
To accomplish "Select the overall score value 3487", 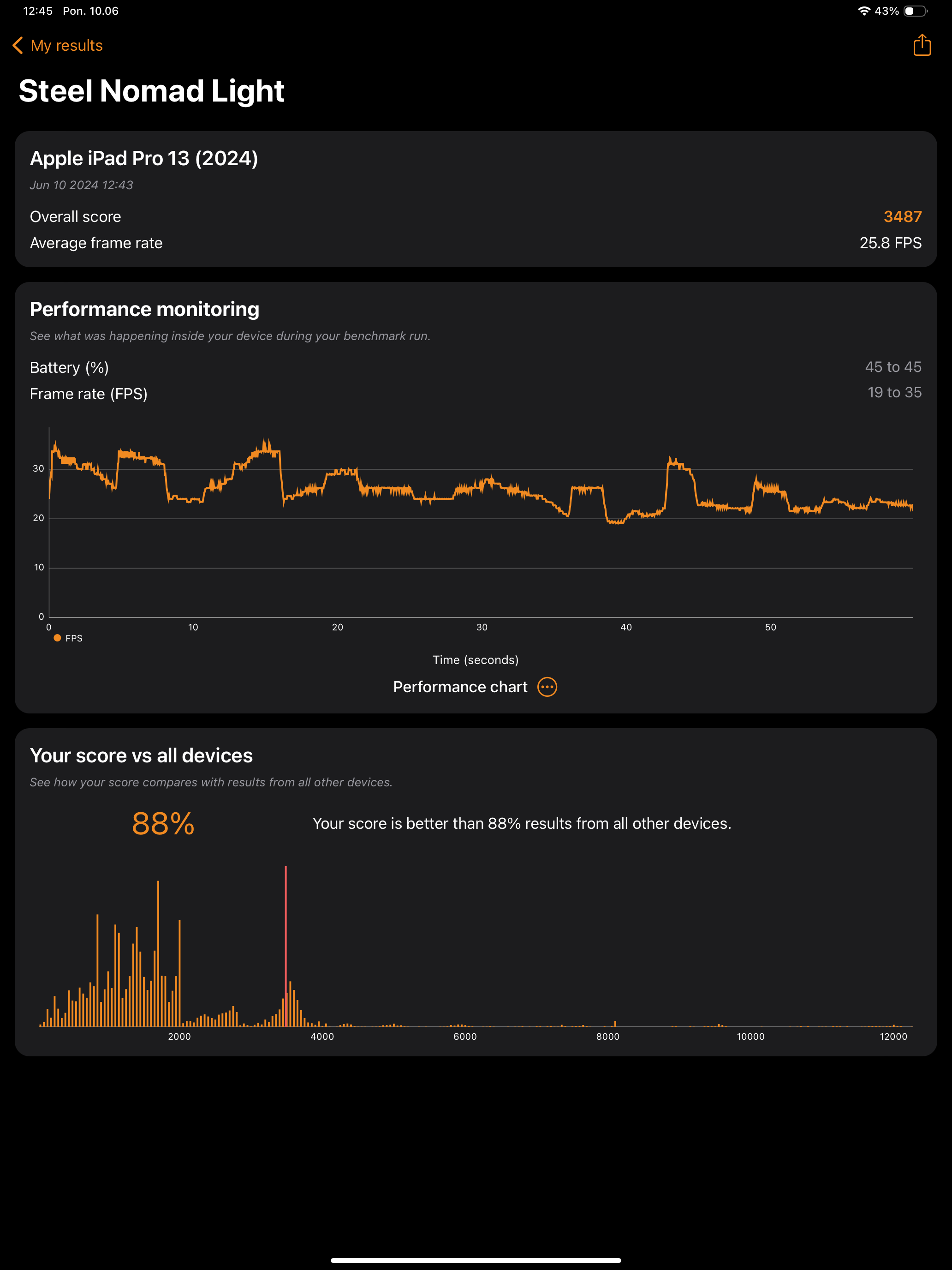I will (902, 216).
